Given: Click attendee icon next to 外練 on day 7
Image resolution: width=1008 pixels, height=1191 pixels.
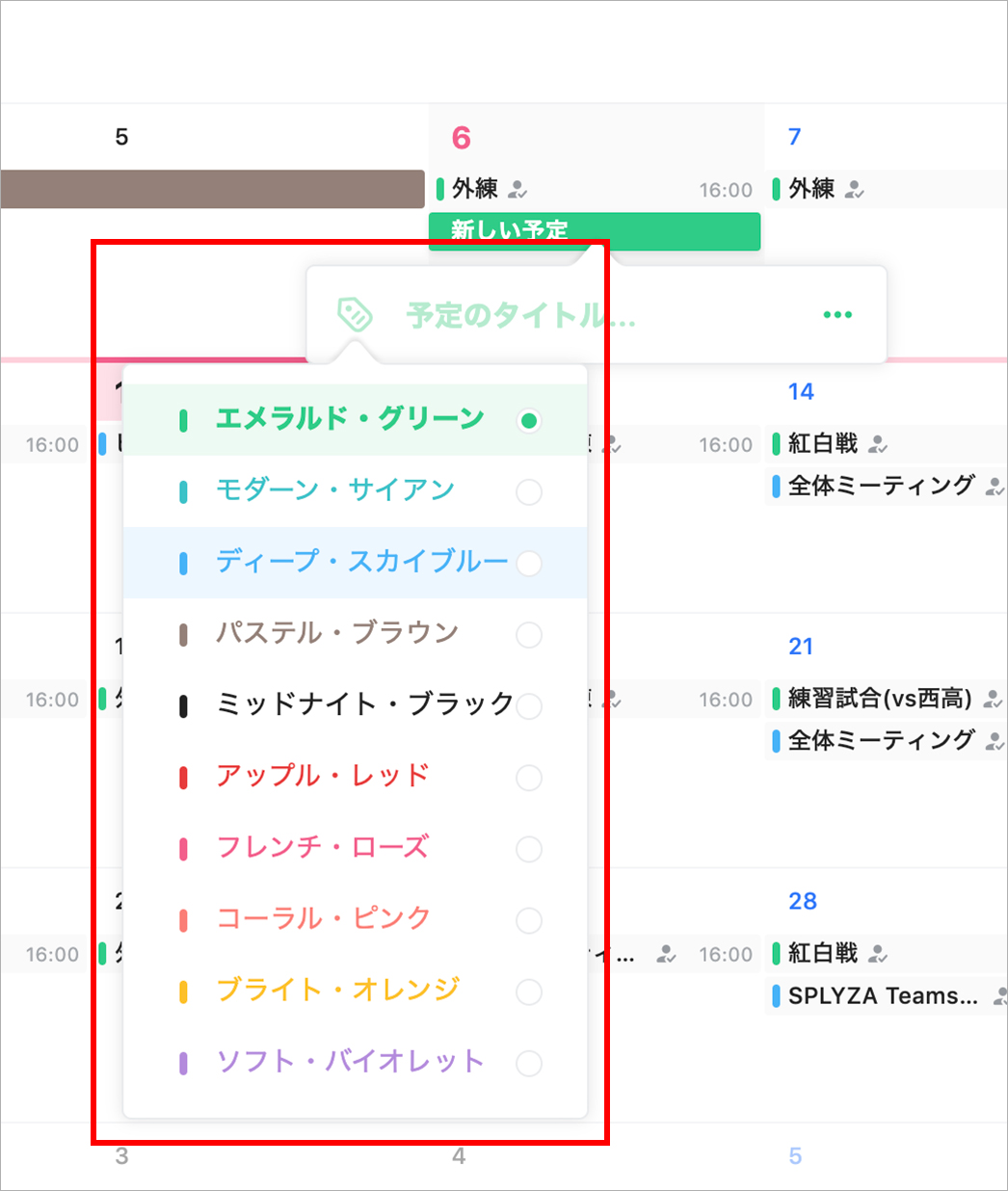Looking at the screenshot, I should pyautogui.click(x=854, y=189).
